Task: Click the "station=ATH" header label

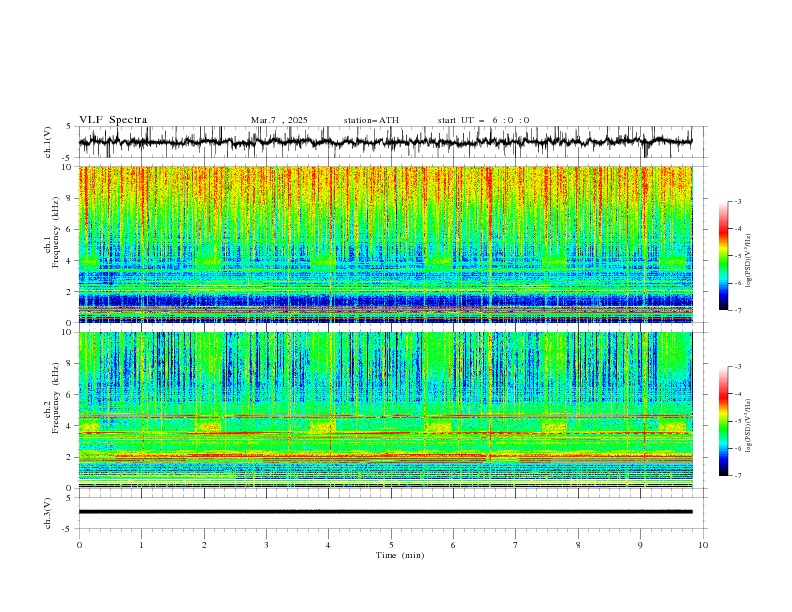Action: [371, 120]
